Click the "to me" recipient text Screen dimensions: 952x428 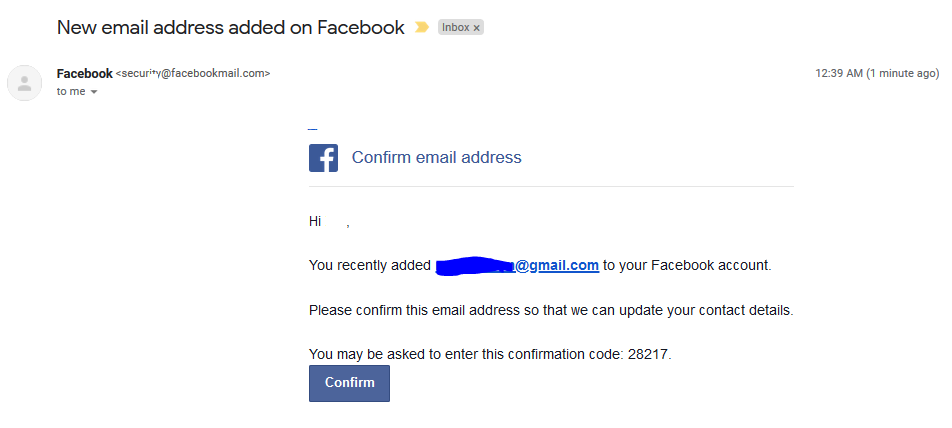pyautogui.click(x=71, y=92)
